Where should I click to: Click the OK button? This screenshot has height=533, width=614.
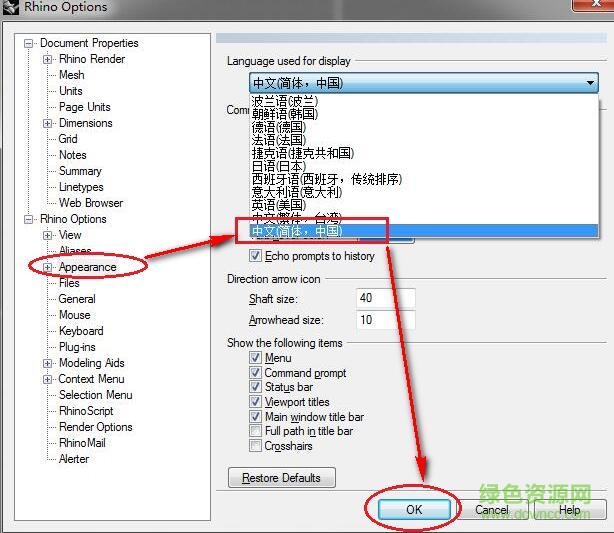414,510
